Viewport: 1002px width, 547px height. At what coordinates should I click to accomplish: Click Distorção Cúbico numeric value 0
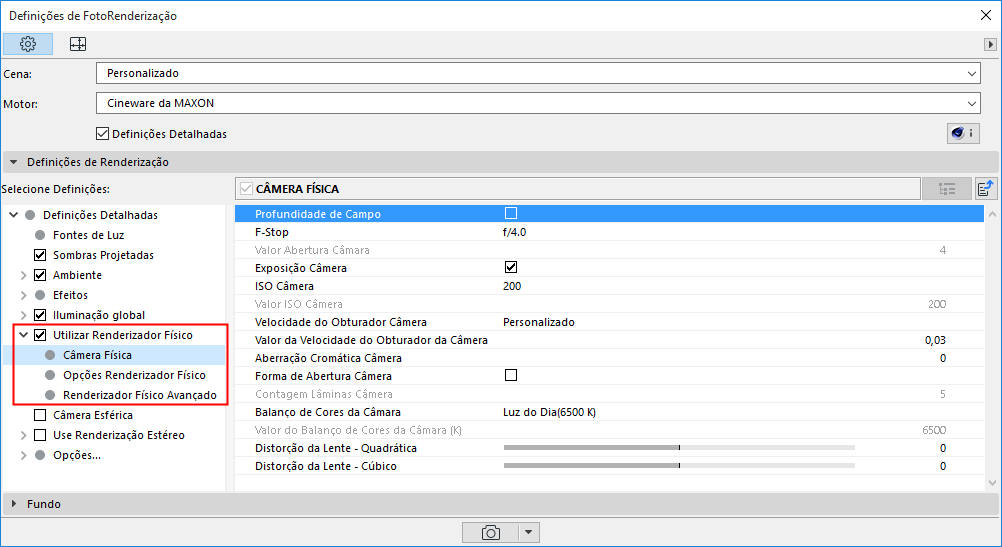943,466
